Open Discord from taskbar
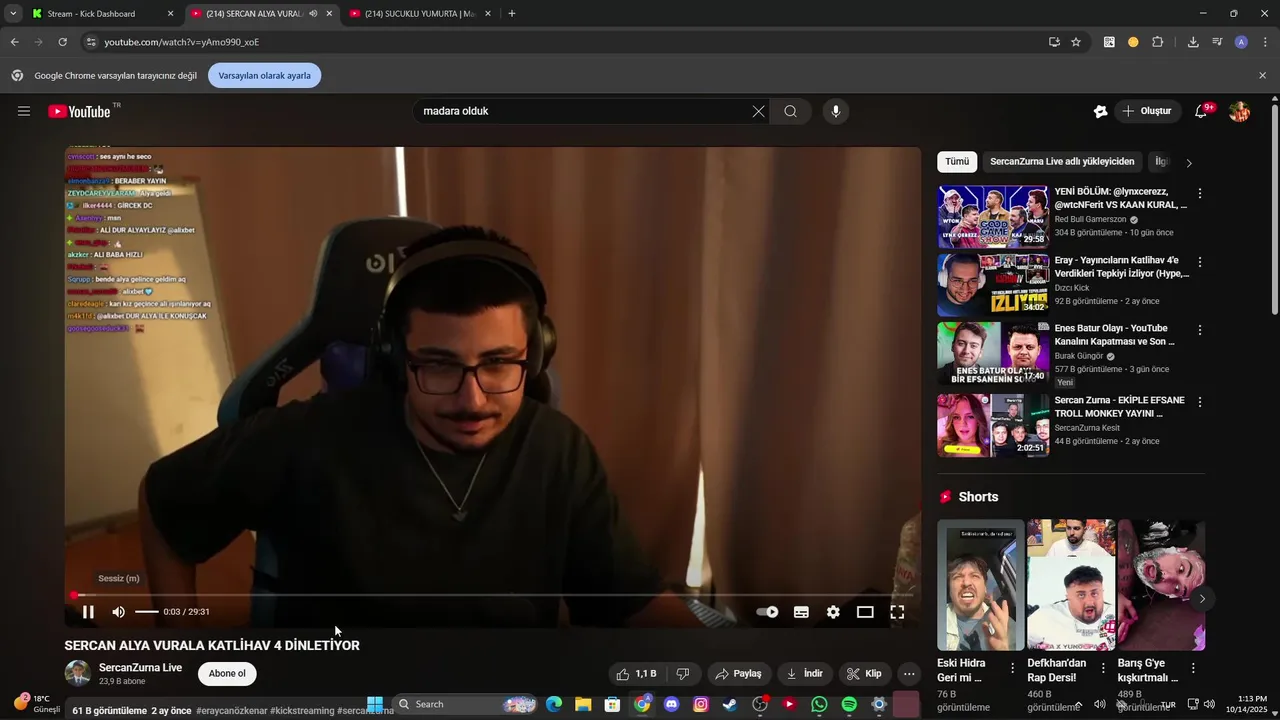This screenshot has width=1280, height=720. [x=671, y=704]
